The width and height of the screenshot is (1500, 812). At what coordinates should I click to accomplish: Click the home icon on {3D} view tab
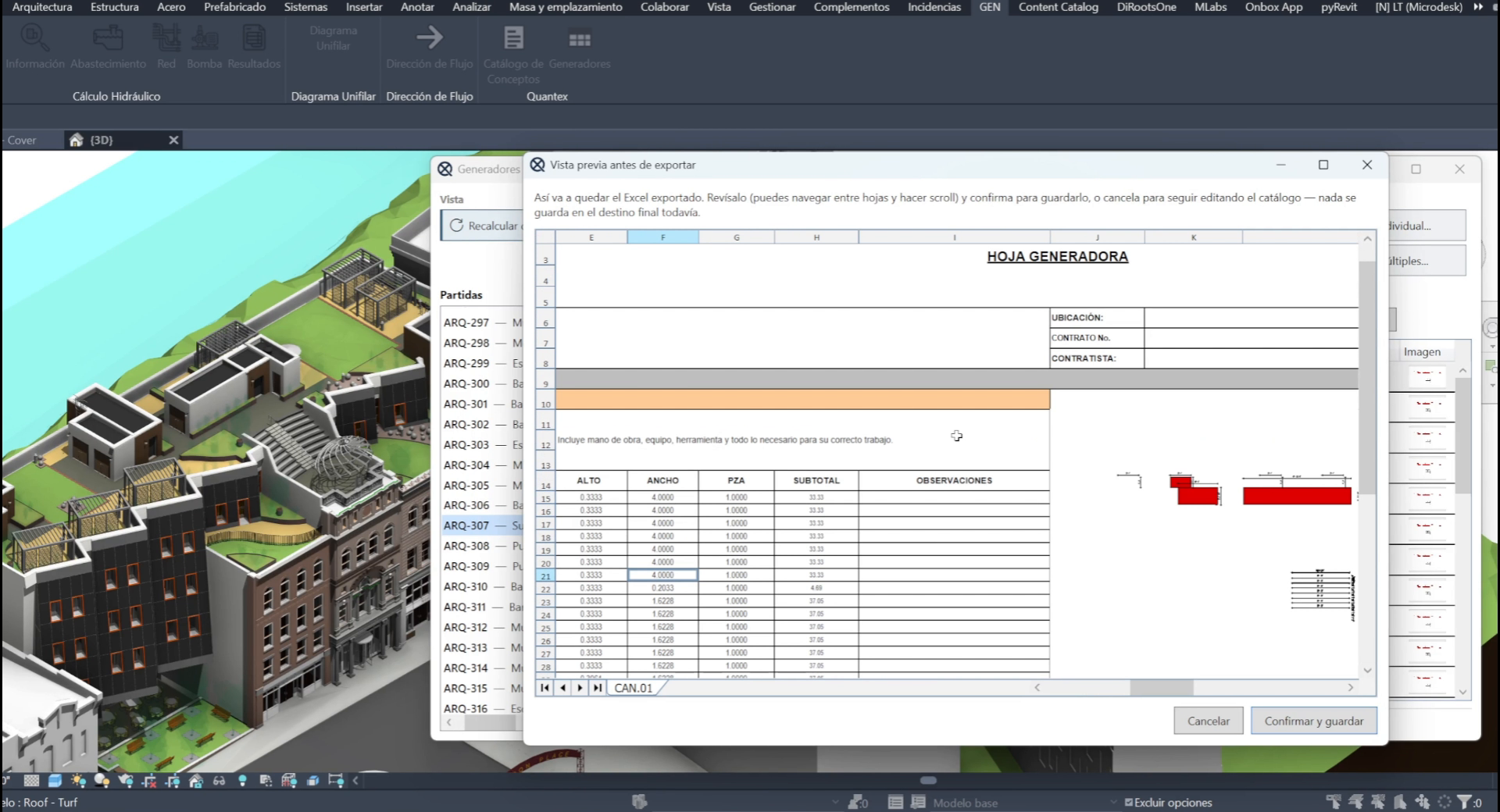pos(76,140)
